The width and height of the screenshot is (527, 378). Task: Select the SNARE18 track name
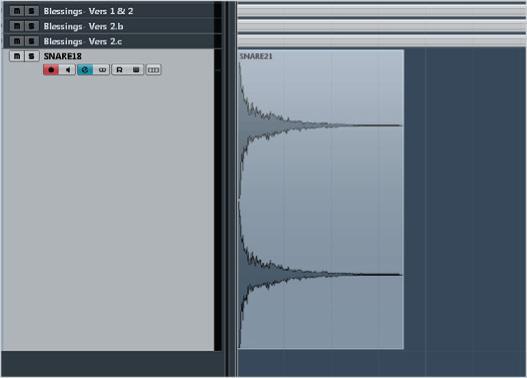click(63, 56)
